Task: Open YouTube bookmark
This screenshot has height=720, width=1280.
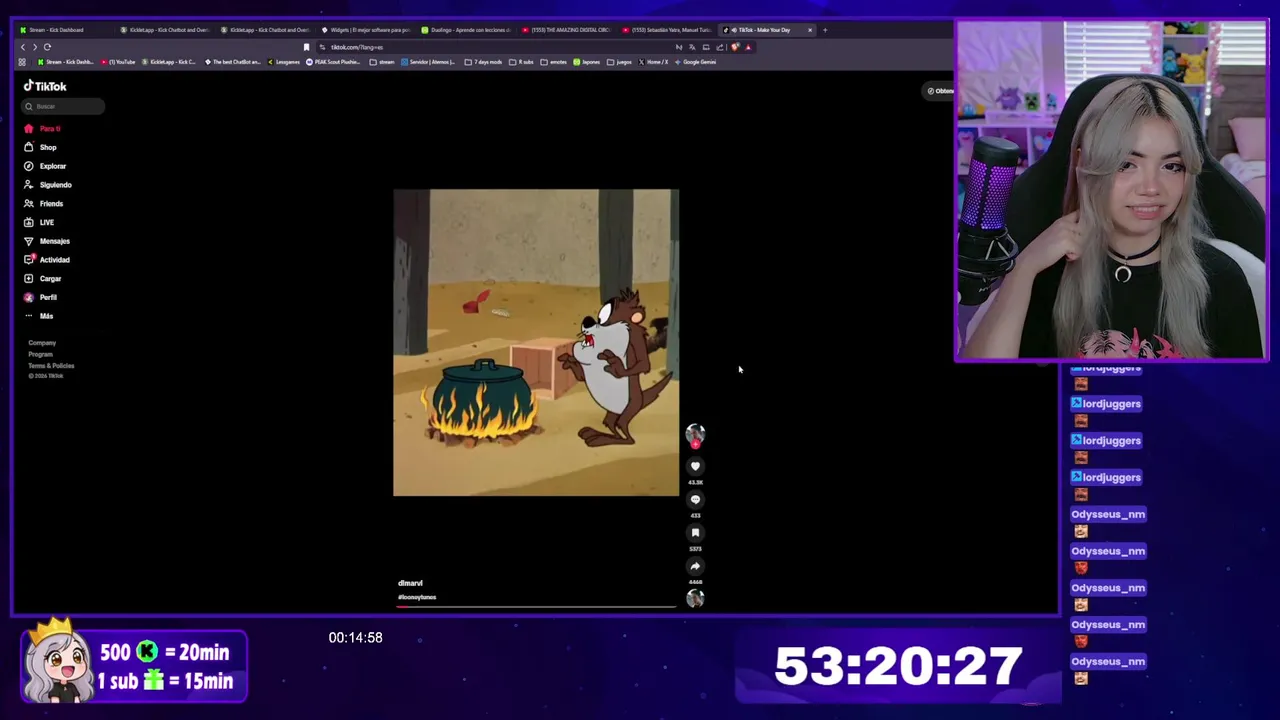Action: pyautogui.click(x=119, y=62)
